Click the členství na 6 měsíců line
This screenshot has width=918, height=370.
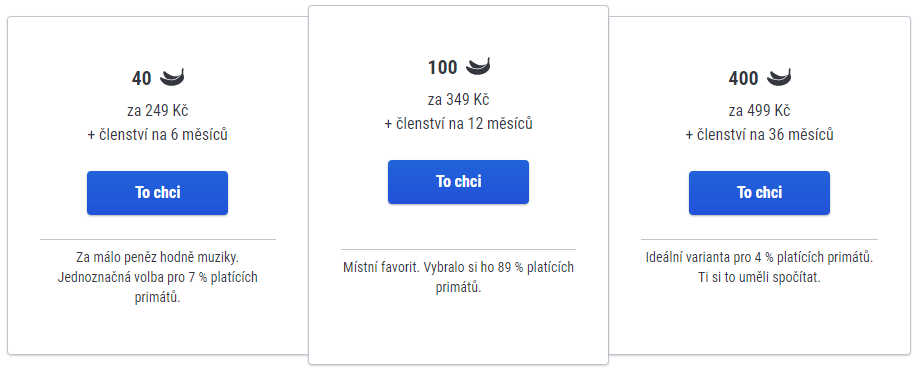(x=157, y=135)
